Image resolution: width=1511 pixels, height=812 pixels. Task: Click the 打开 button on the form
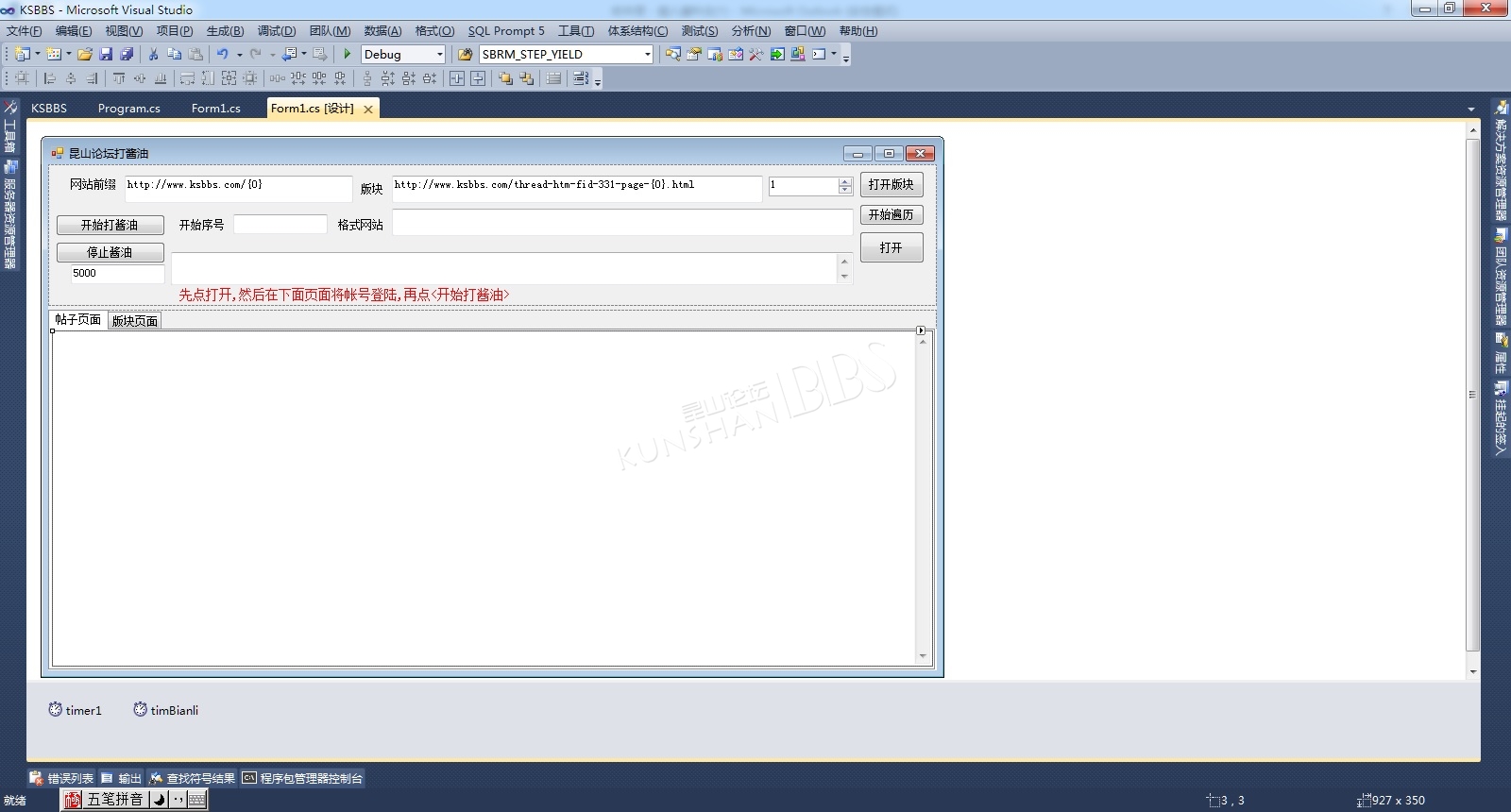coord(891,247)
